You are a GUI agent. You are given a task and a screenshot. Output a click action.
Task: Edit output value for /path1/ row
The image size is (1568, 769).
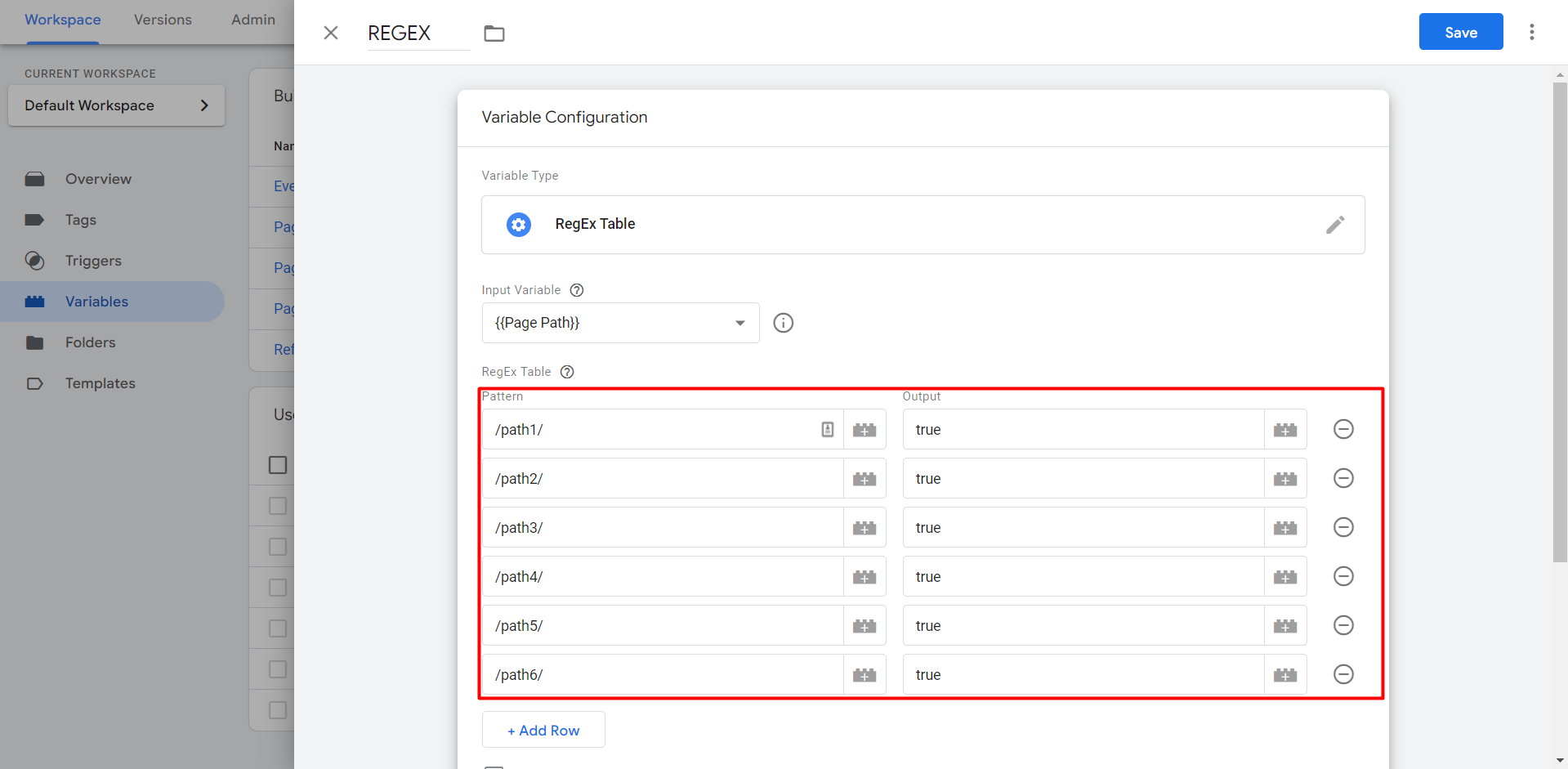[1083, 430]
